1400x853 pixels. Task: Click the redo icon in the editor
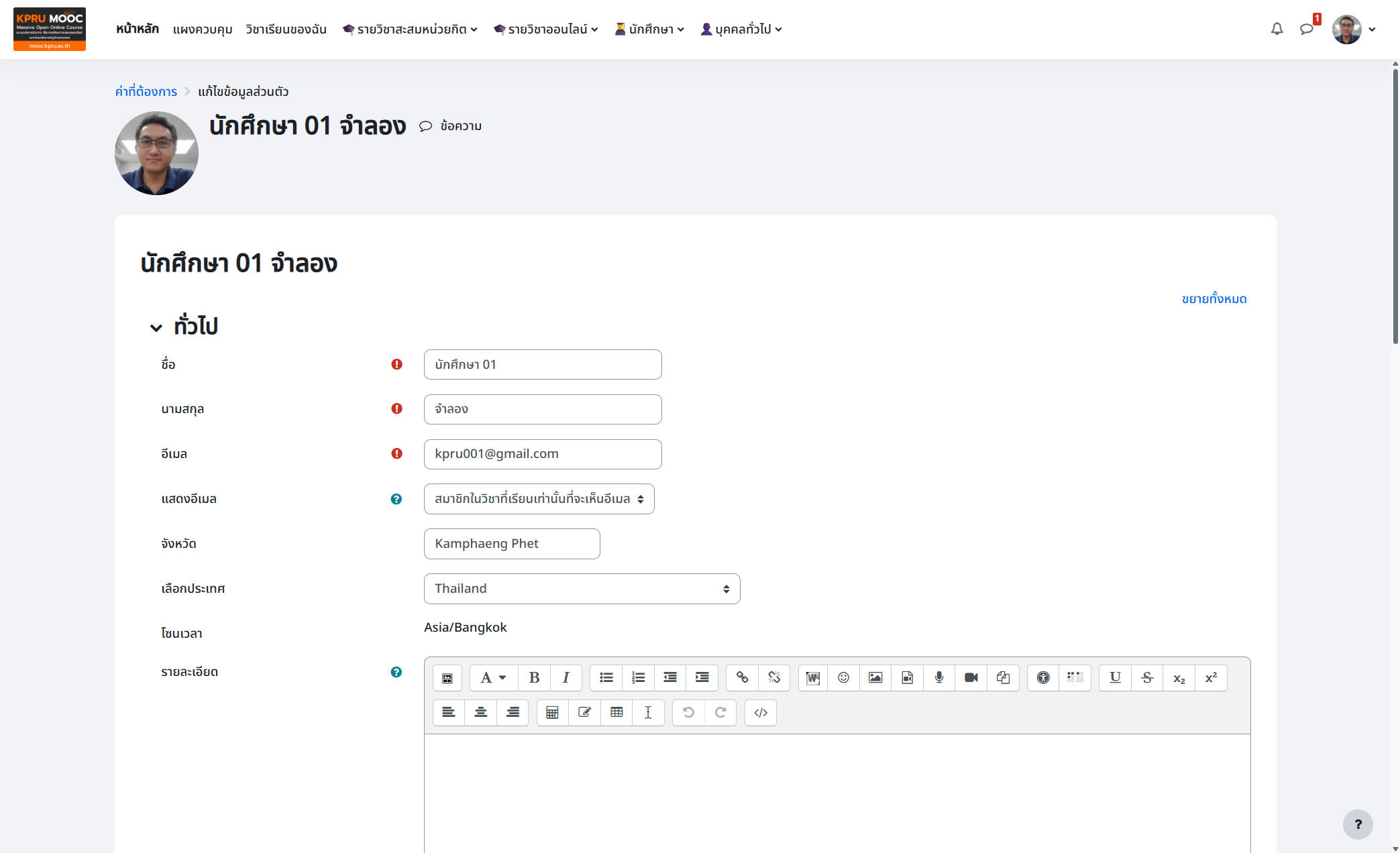coord(720,713)
